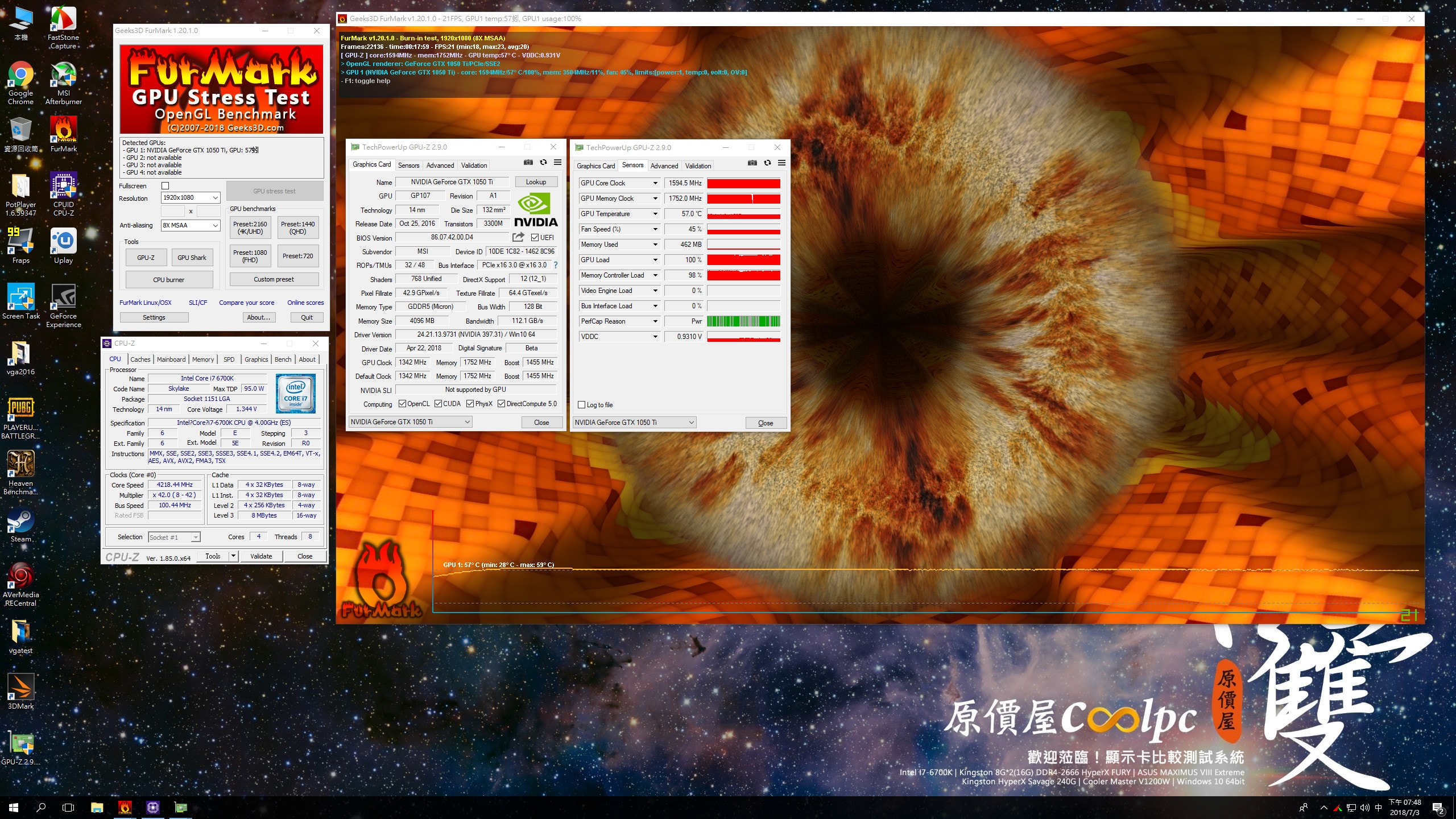Screen dimensions: 1456x819
Task: Click the screenshot camera icon in GPU-Z Graphics Card window
Action: tap(528, 163)
